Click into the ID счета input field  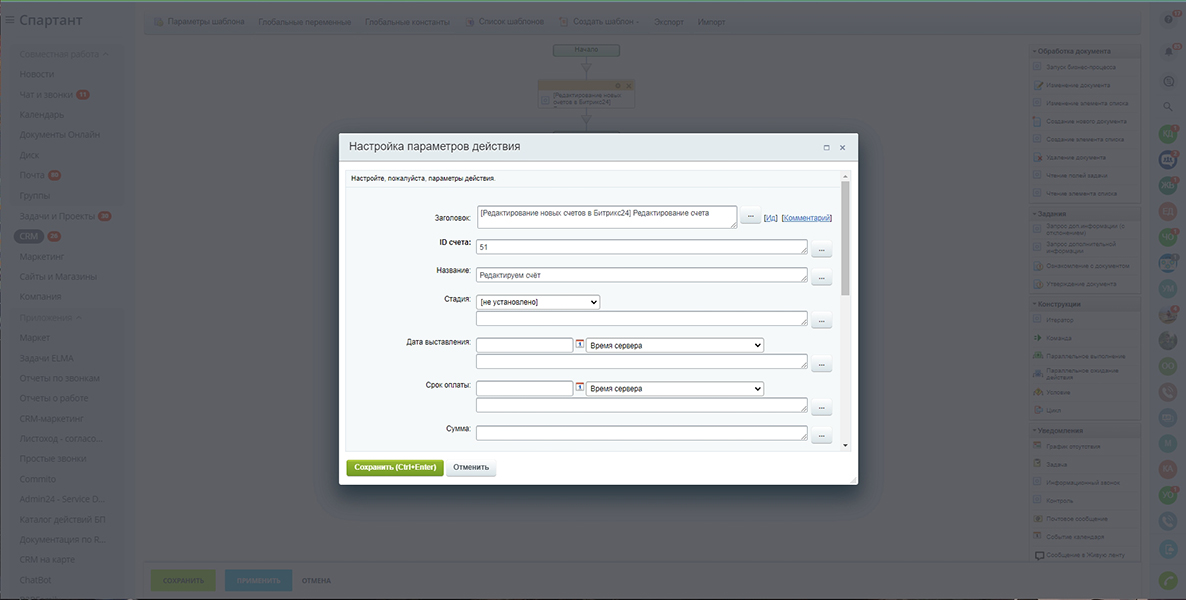641,246
